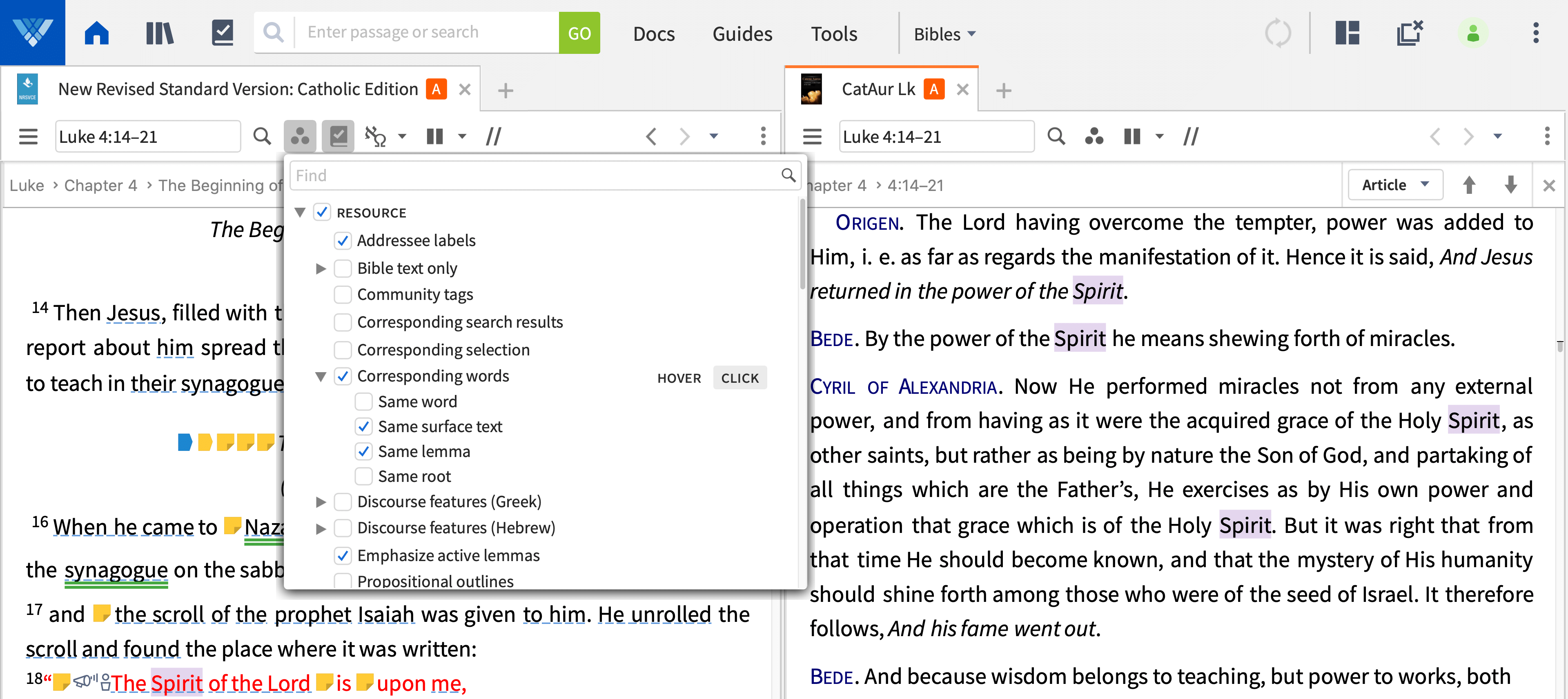Open the user account avatar

tap(1472, 33)
